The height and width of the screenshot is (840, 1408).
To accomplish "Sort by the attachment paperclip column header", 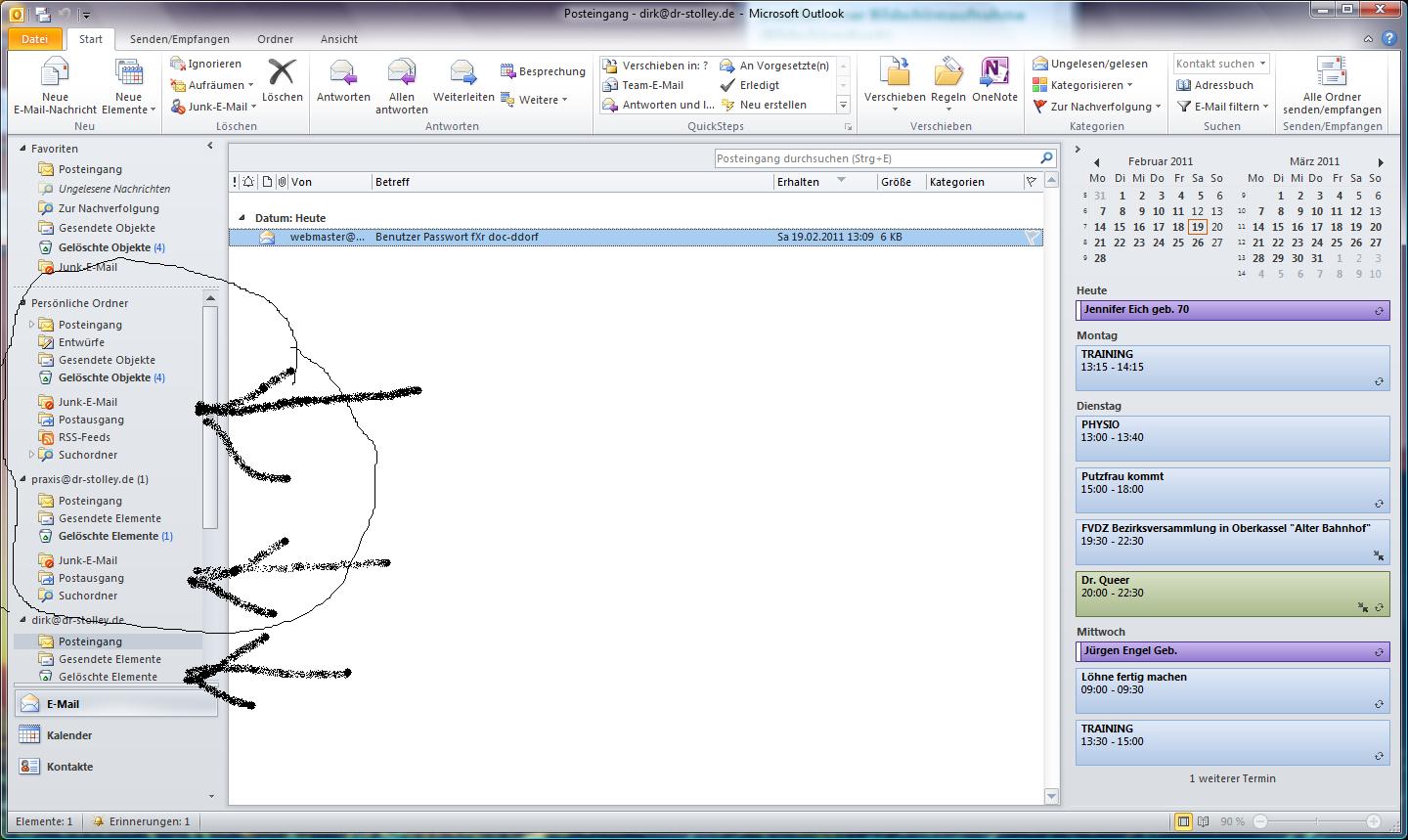I will [282, 182].
